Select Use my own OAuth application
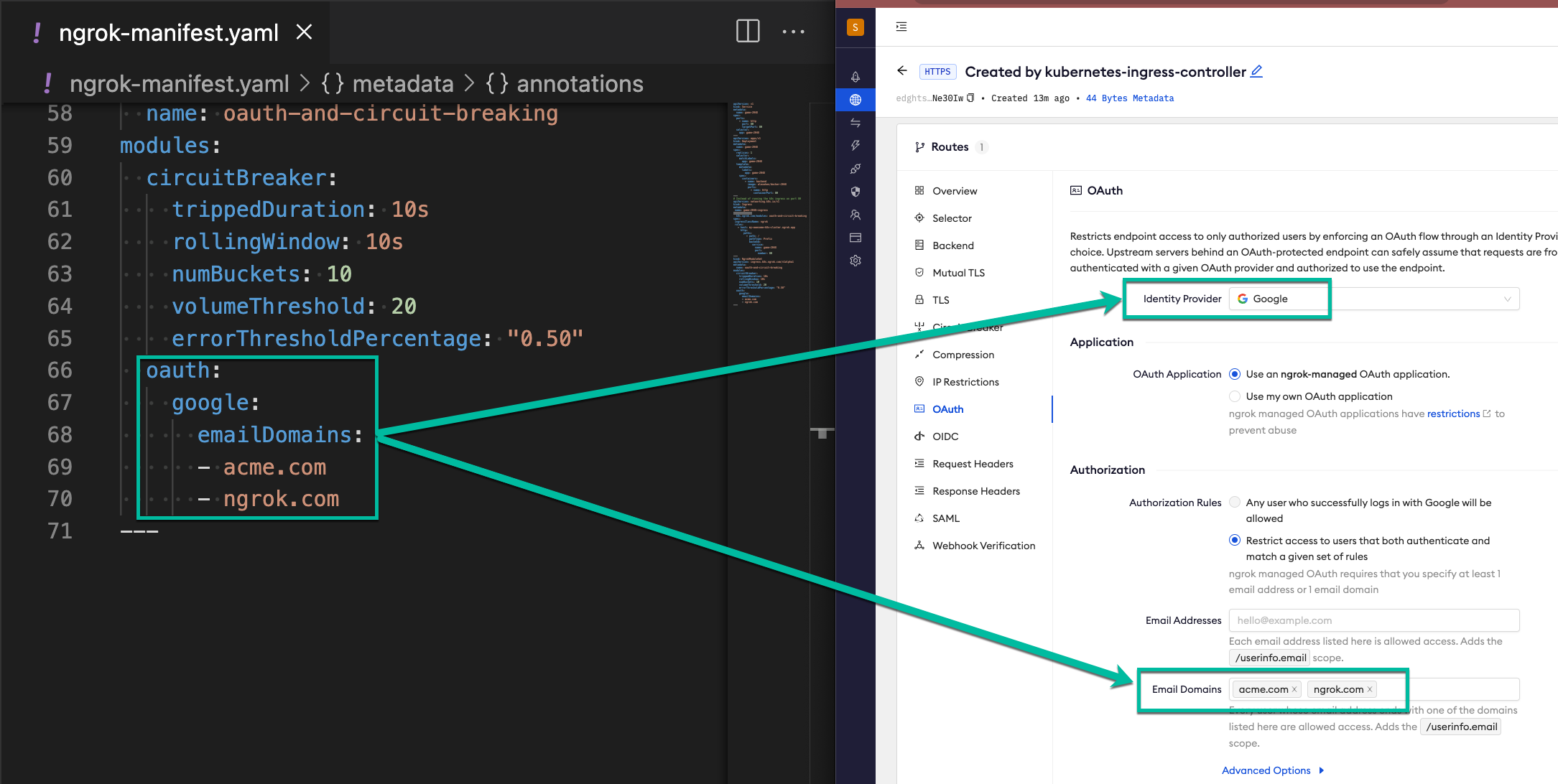 tap(1234, 396)
